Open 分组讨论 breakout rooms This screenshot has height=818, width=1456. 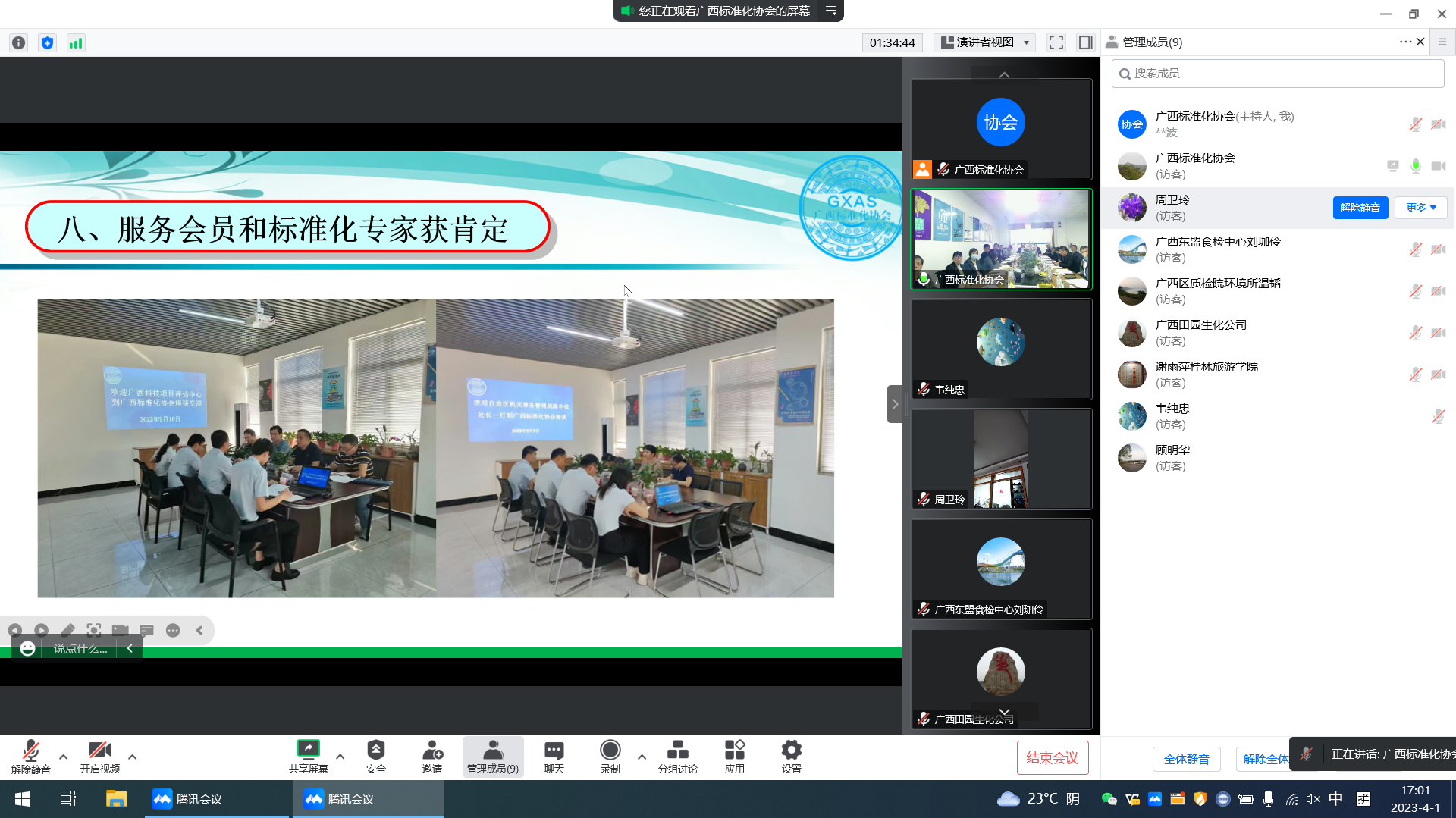pyautogui.click(x=678, y=757)
